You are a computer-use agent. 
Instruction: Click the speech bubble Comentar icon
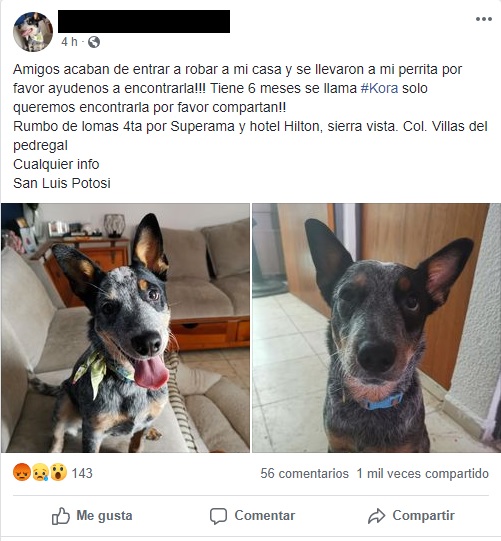(x=218, y=516)
